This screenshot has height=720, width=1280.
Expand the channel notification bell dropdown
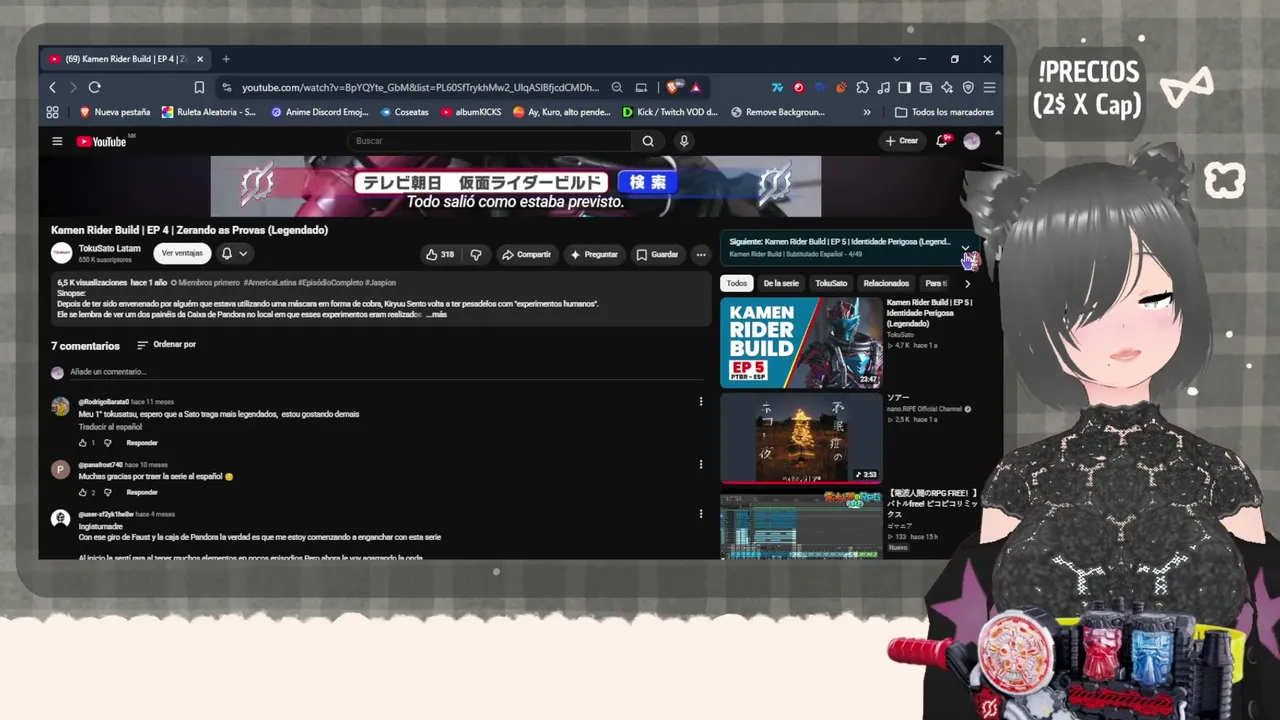pyautogui.click(x=234, y=254)
